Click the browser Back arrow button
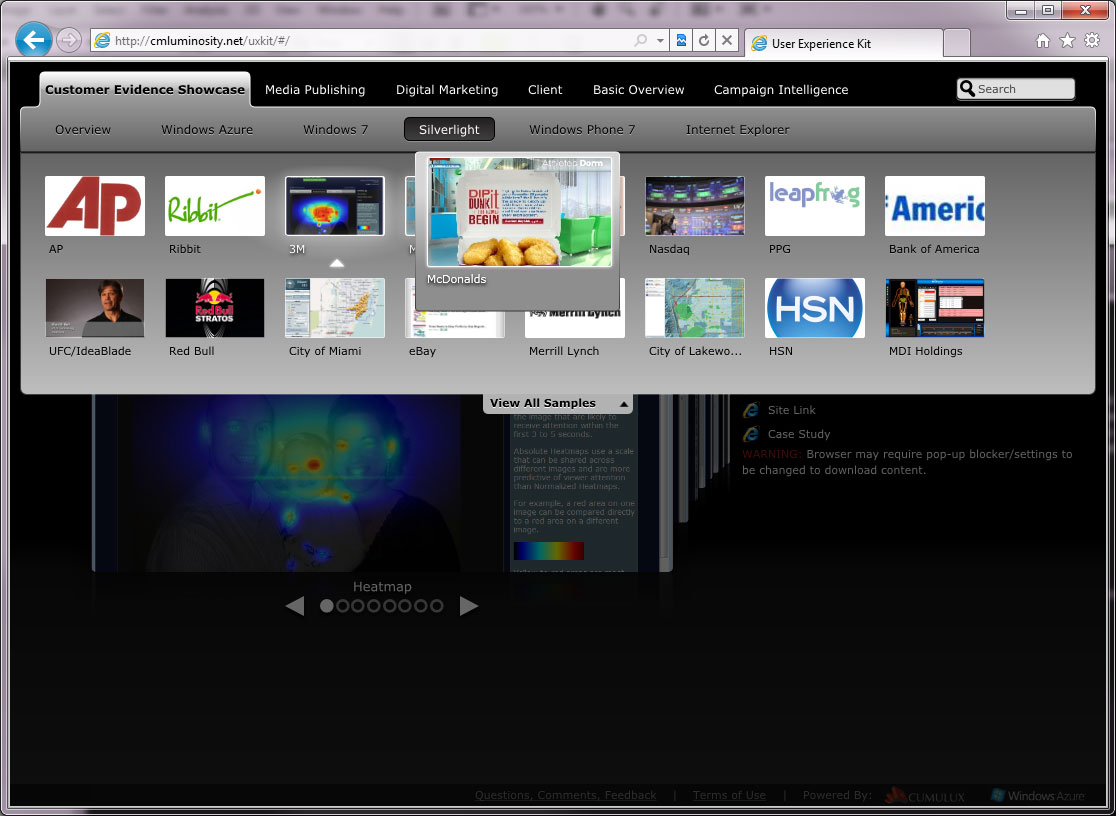 click(x=33, y=40)
